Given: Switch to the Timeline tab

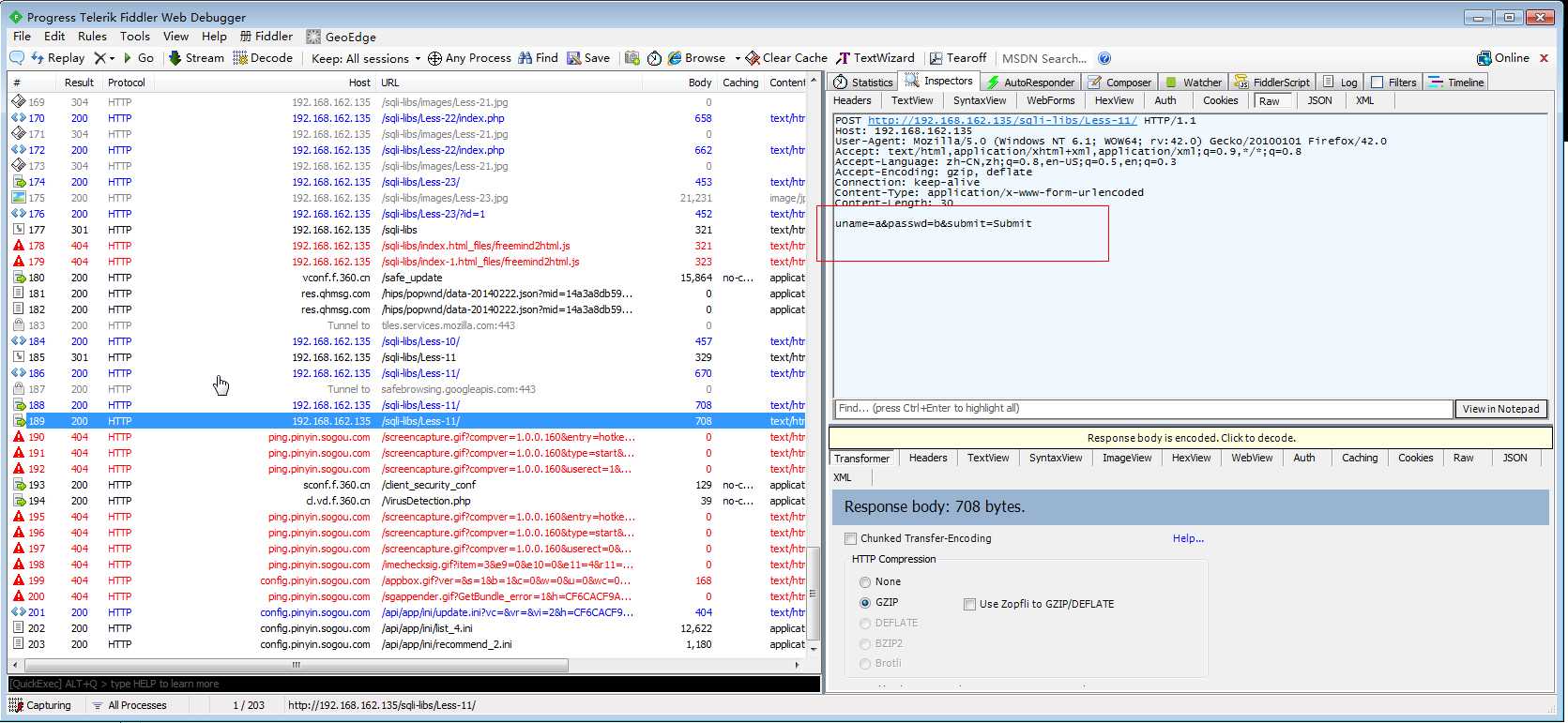Looking at the screenshot, I should (1456, 83).
